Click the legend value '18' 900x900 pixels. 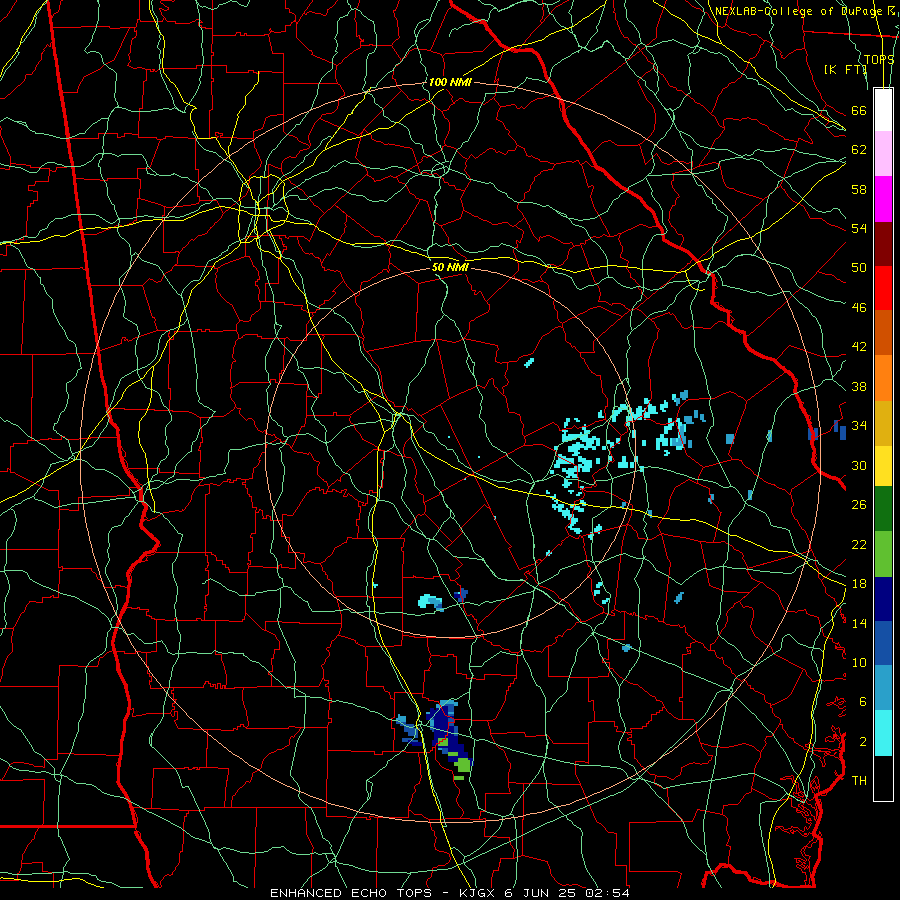coord(859,584)
